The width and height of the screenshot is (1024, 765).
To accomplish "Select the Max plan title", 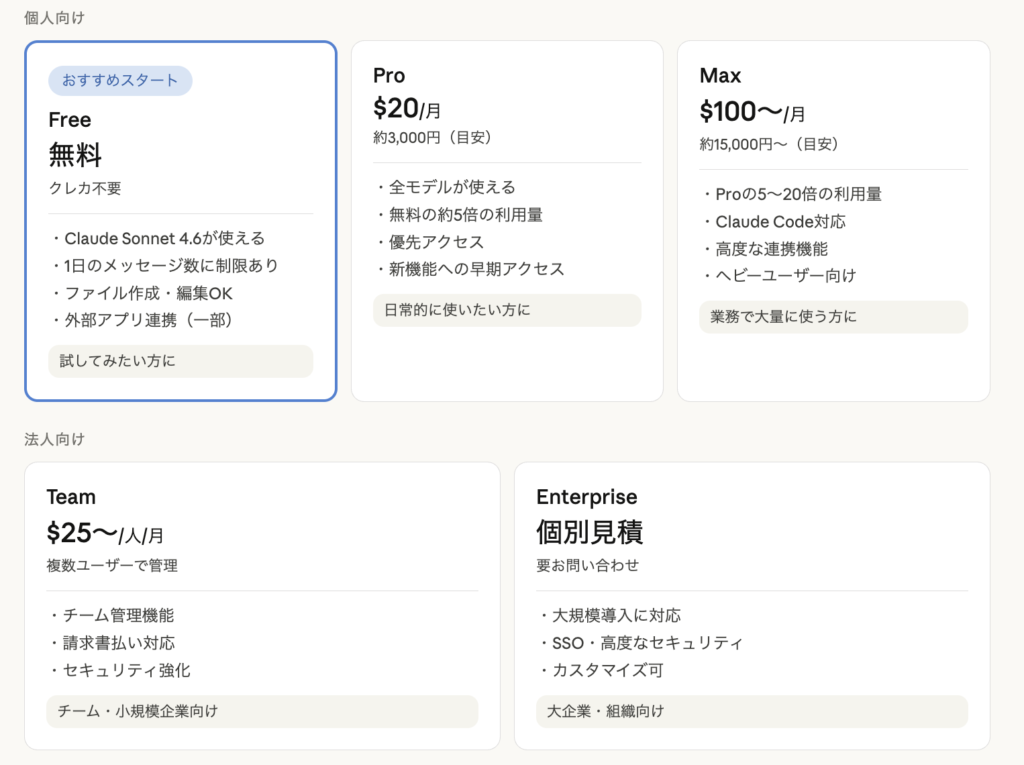I will pos(720,76).
